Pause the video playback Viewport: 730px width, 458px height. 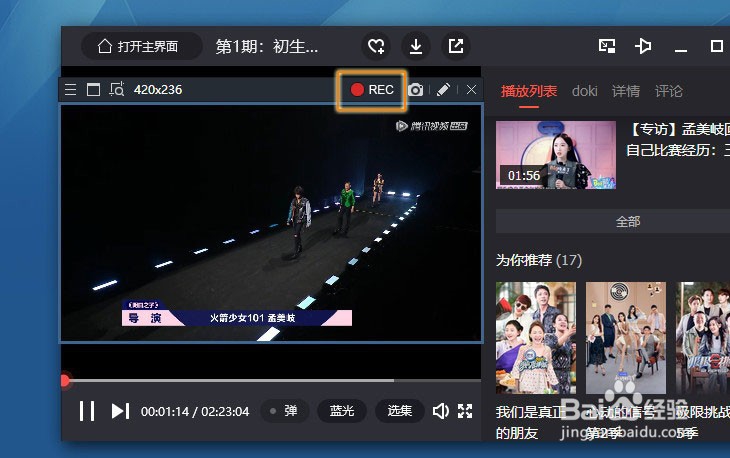pyautogui.click(x=87, y=411)
